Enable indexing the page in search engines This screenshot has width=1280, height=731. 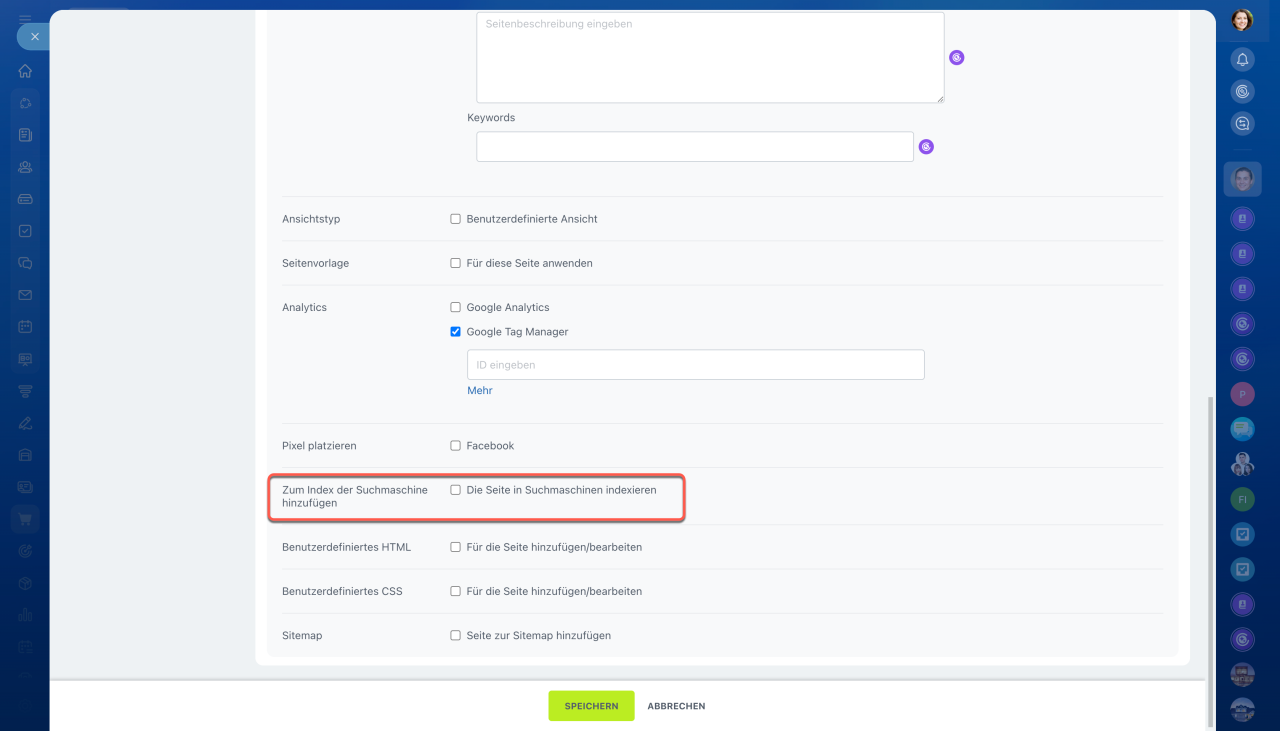pyautogui.click(x=456, y=491)
